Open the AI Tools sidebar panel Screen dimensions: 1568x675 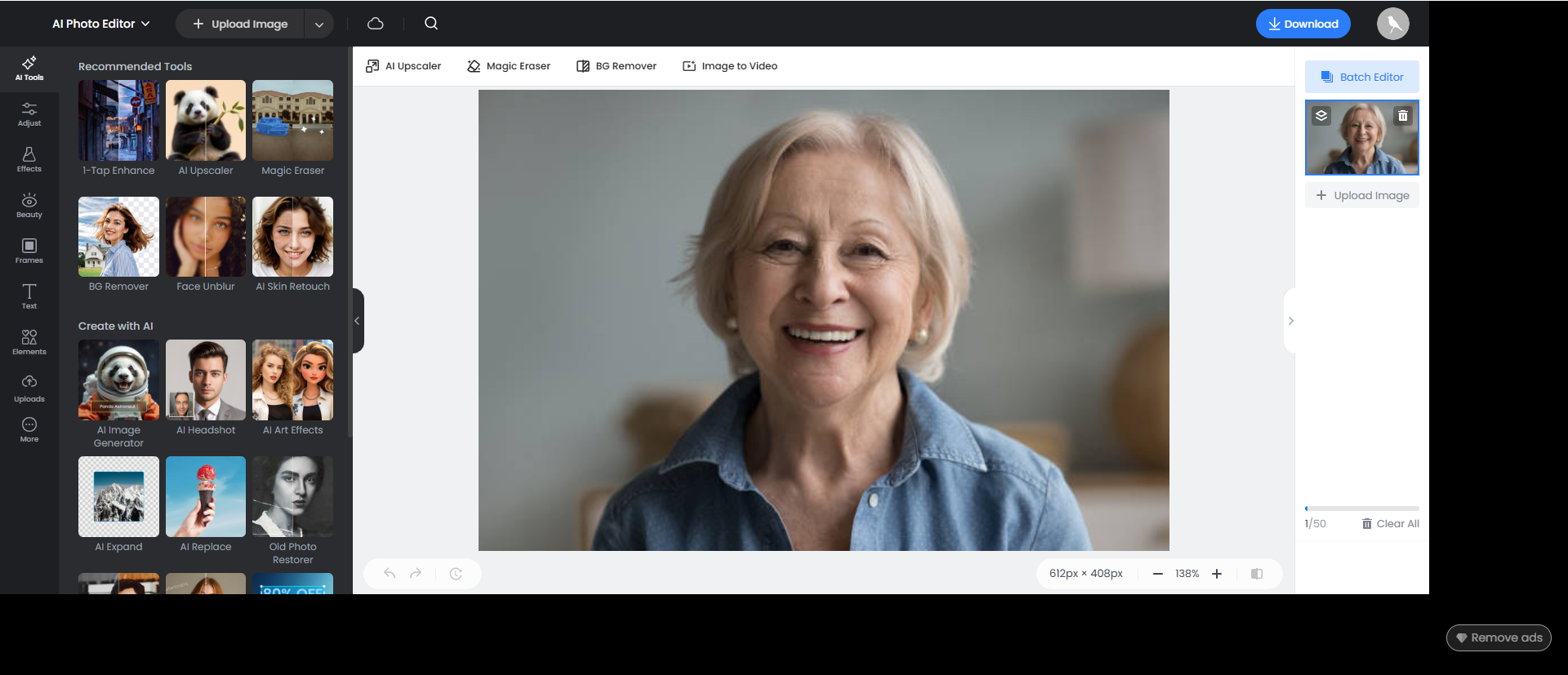pos(29,69)
